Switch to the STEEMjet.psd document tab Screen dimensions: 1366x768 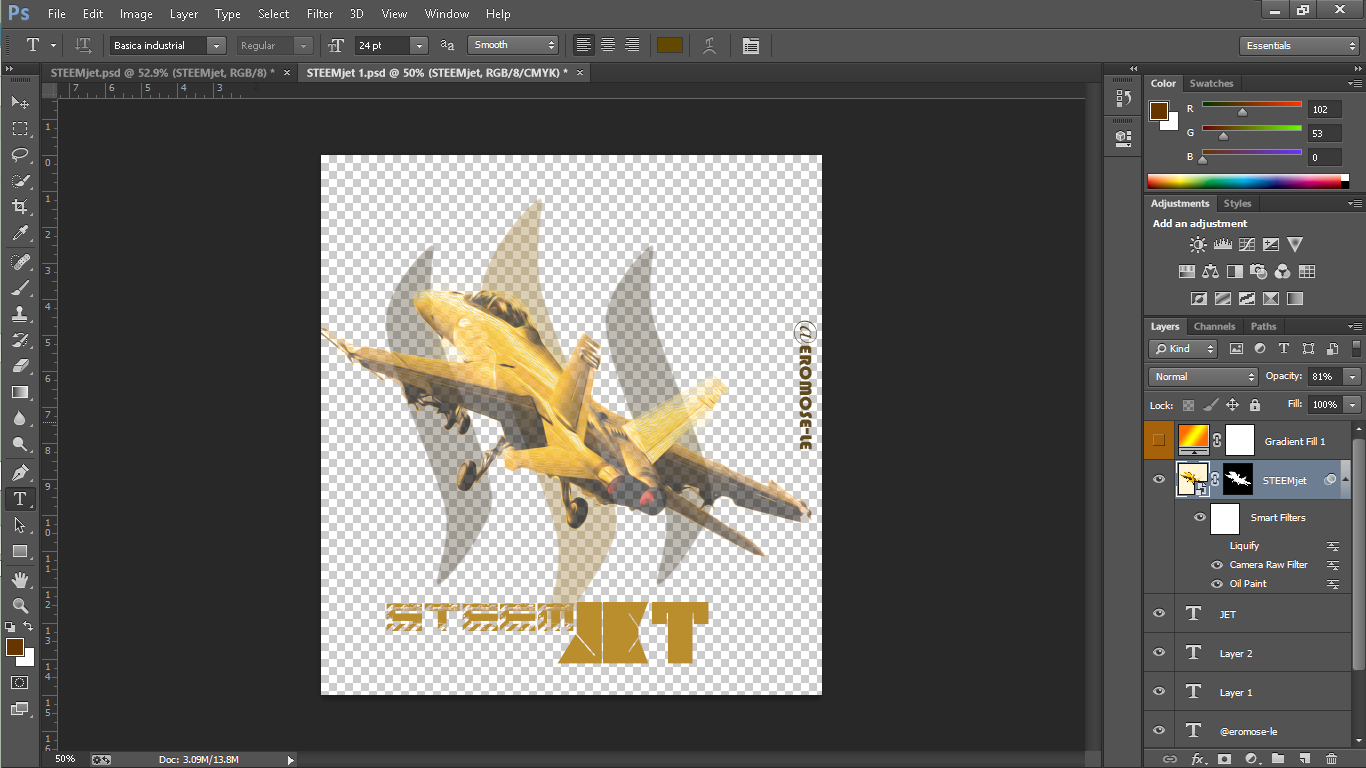click(x=162, y=73)
